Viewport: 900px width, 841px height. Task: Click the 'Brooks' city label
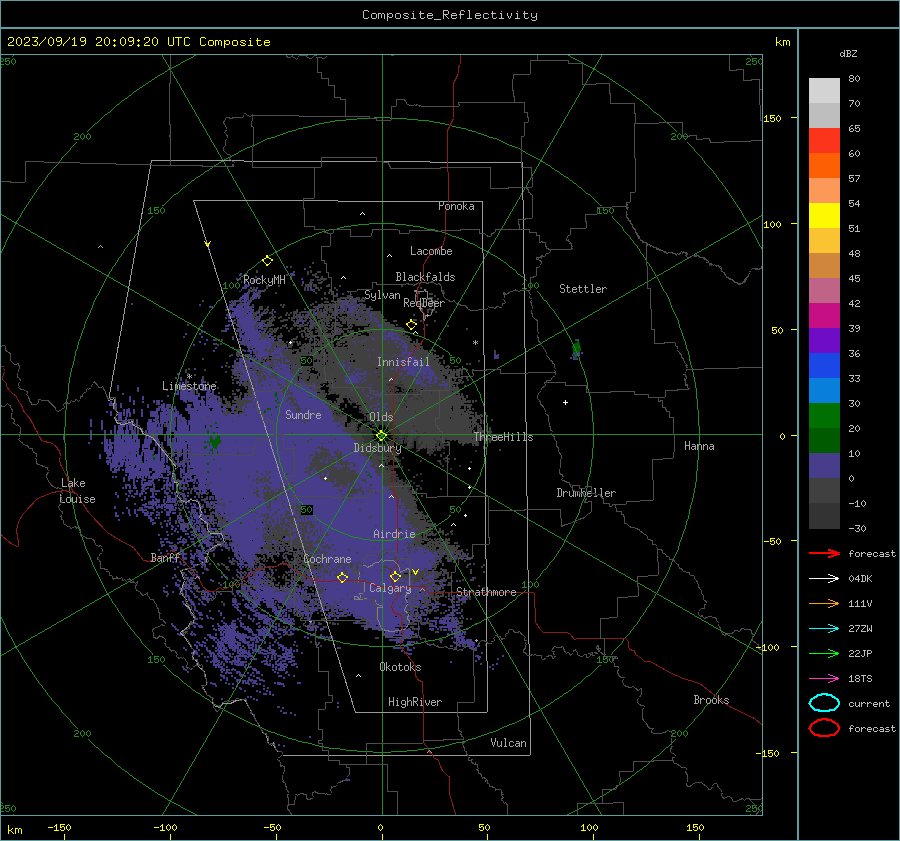tap(711, 700)
